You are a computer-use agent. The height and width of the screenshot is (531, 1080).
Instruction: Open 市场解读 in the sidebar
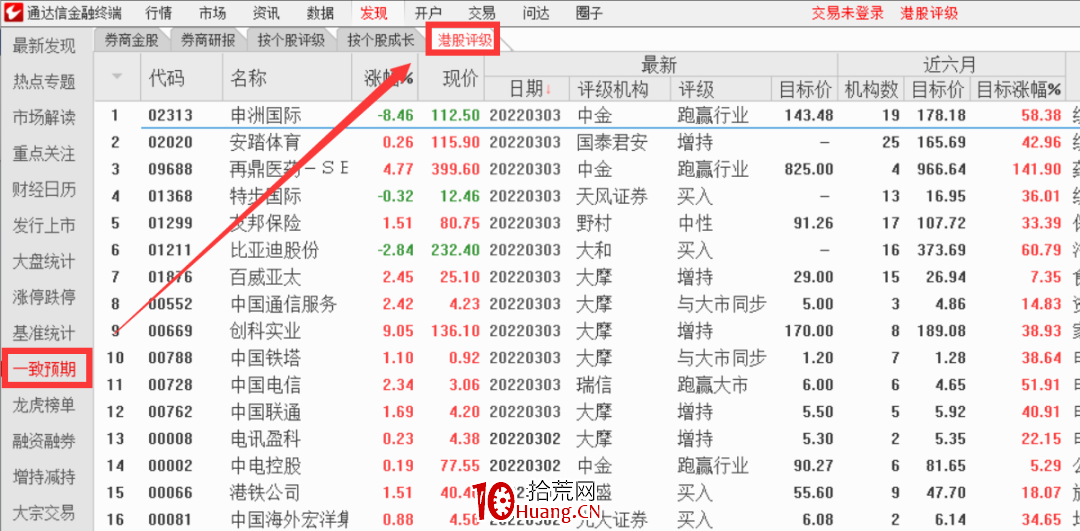(x=44, y=118)
